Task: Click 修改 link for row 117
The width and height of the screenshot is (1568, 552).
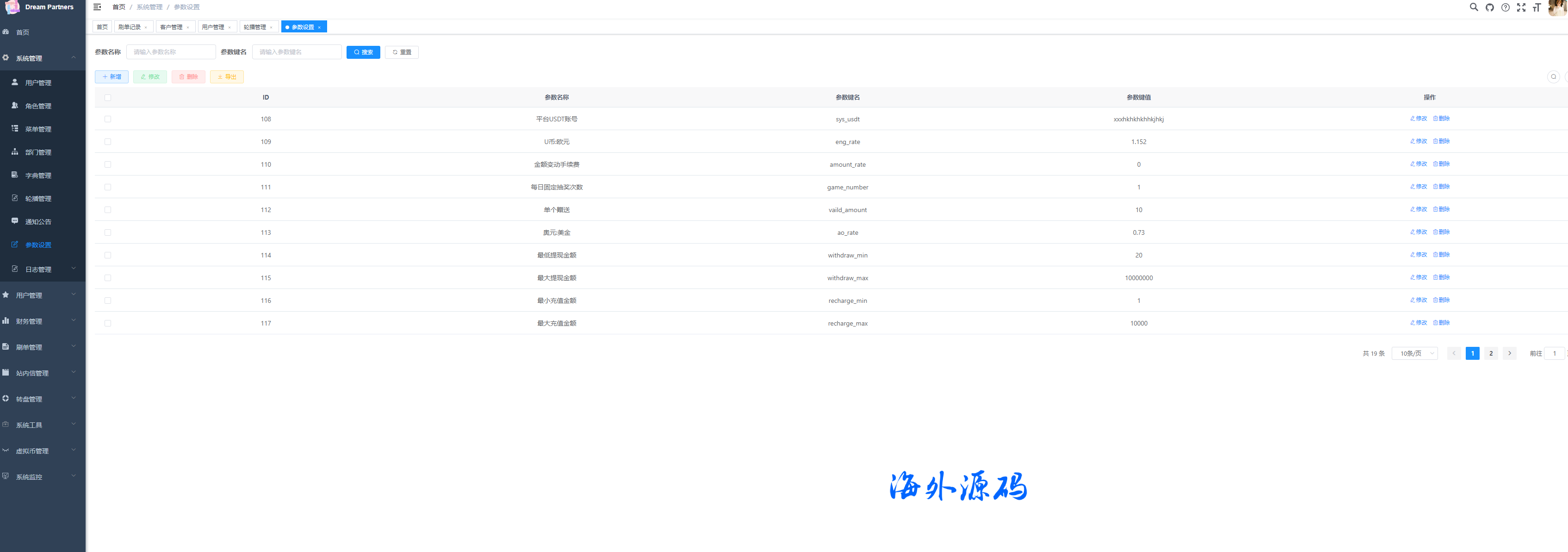Action: [1418, 323]
